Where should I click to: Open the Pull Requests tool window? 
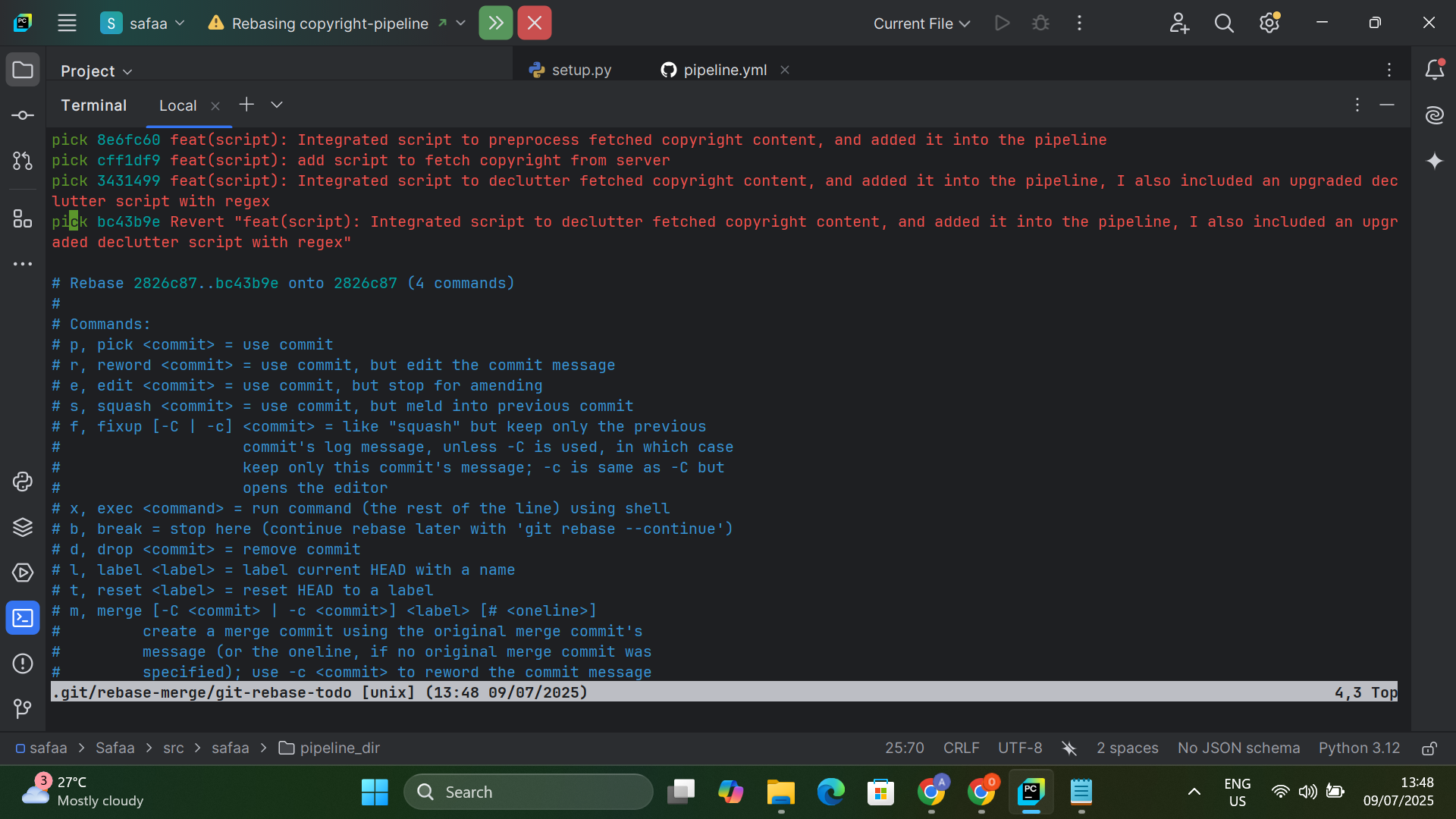(23, 161)
